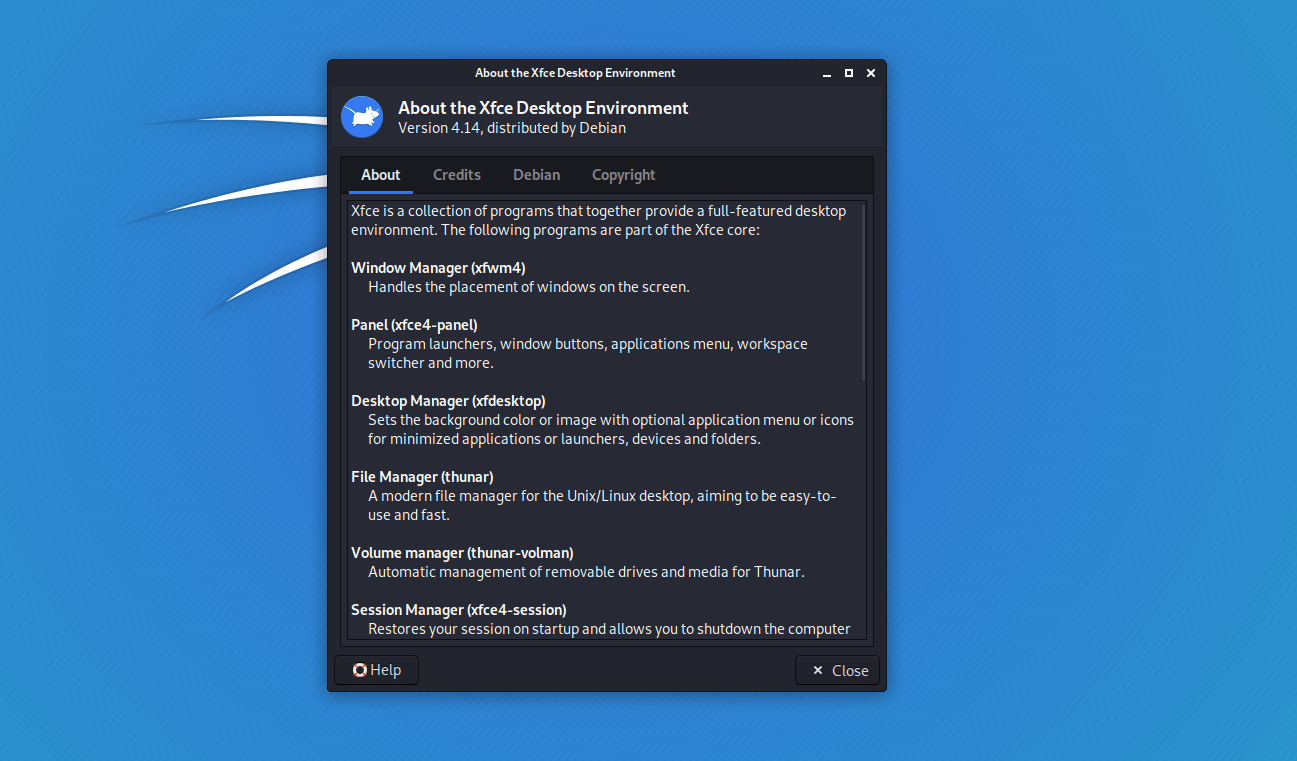Image resolution: width=1297 pixels, height=761 pixels.
Task: Click the 'About the Xfce Desktop Environment' heading
Action: [x=543, y=108]
